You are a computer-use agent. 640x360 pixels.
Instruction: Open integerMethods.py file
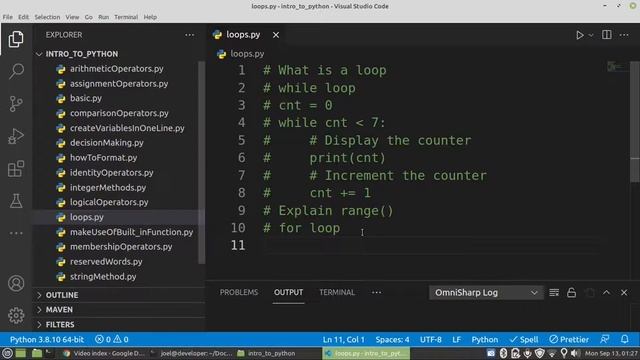[x=108, y=188]
